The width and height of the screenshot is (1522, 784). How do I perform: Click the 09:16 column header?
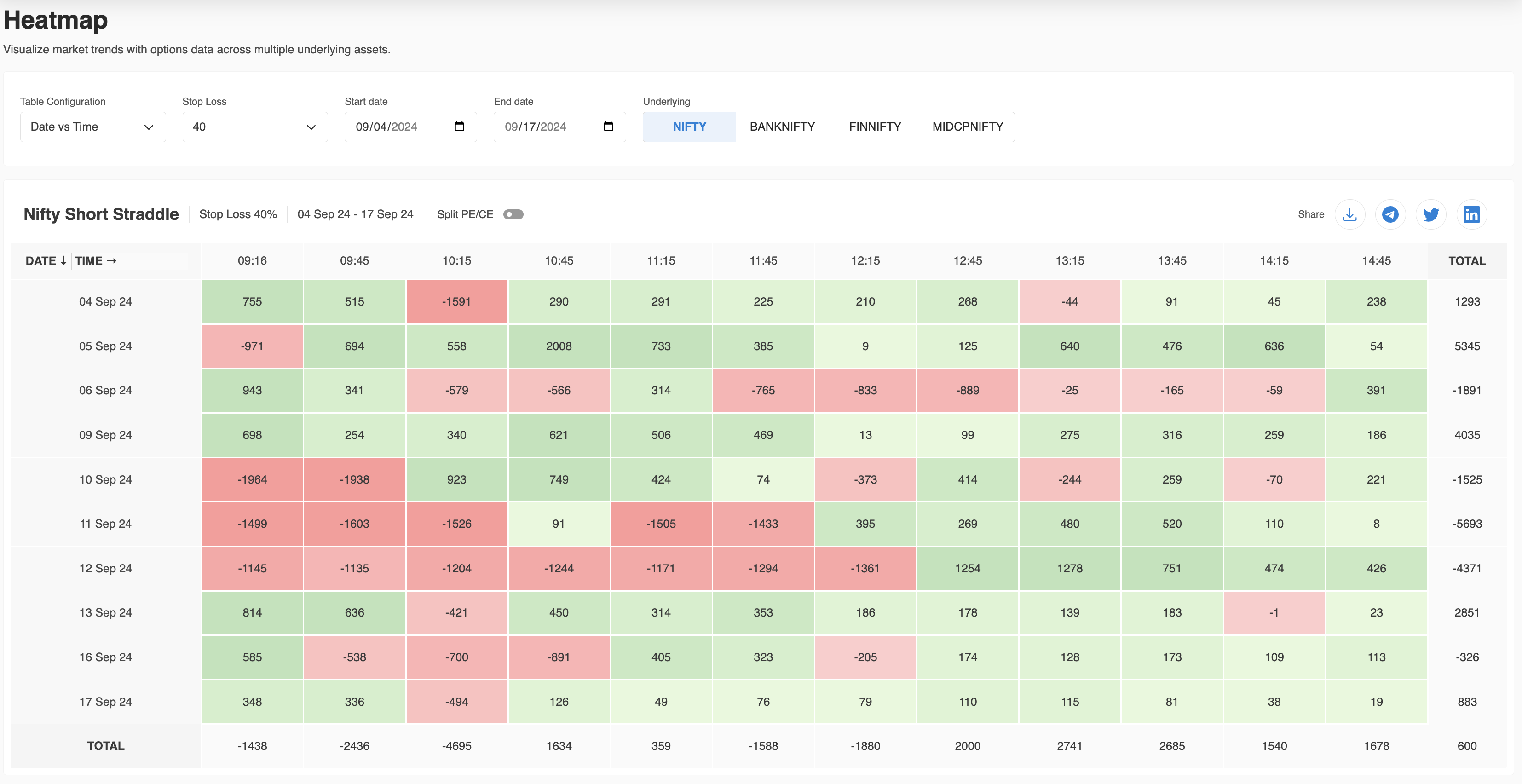[x=252, y=261]
